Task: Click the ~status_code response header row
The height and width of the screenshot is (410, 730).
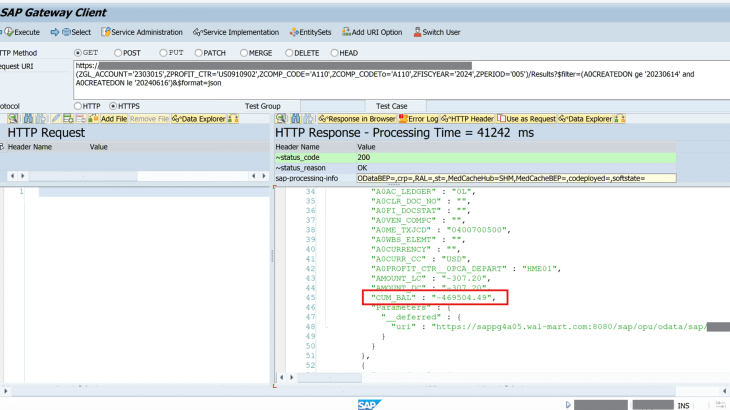Action: coord(475,157)
